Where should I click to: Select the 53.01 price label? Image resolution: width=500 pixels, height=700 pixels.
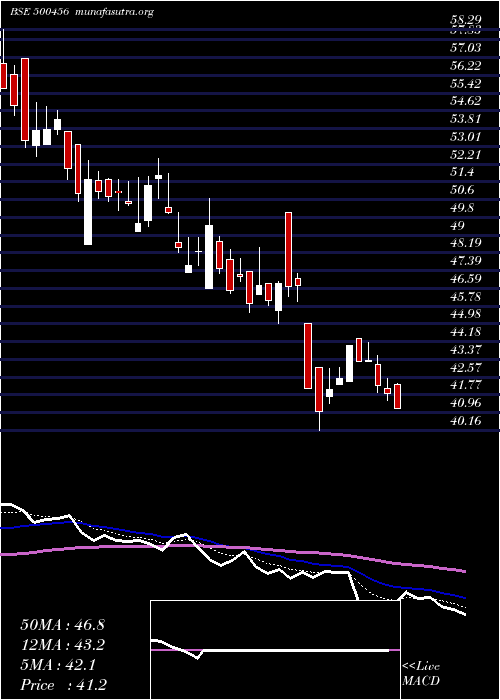tap(466, 137)
